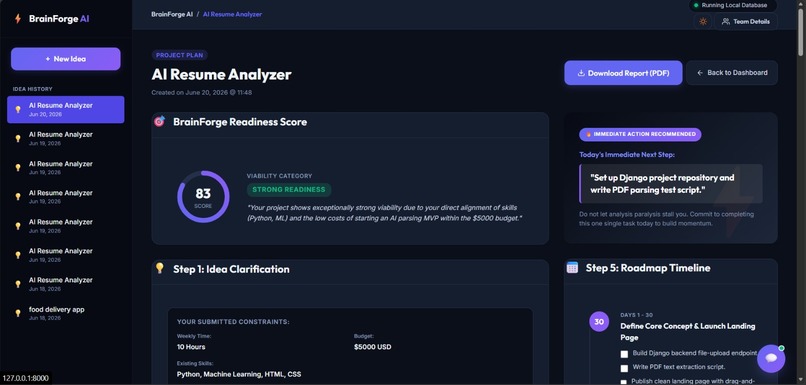Download Report as PDF
This screenshot has height=385, width=806.
[623, 73]
